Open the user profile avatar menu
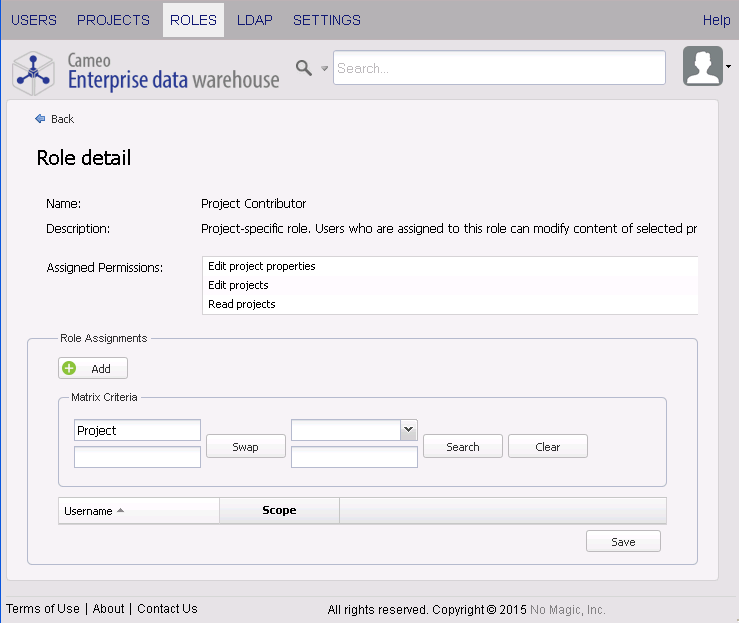This screenshot has height=623, width=739. [x=703, y=67]
